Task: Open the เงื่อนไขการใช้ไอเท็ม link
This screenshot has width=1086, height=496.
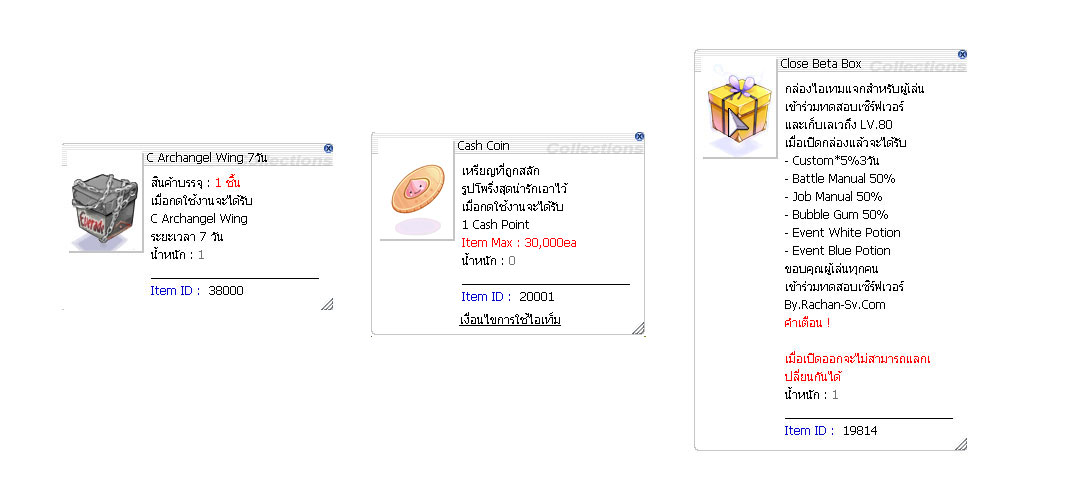Action: click(x=510, y=320)
